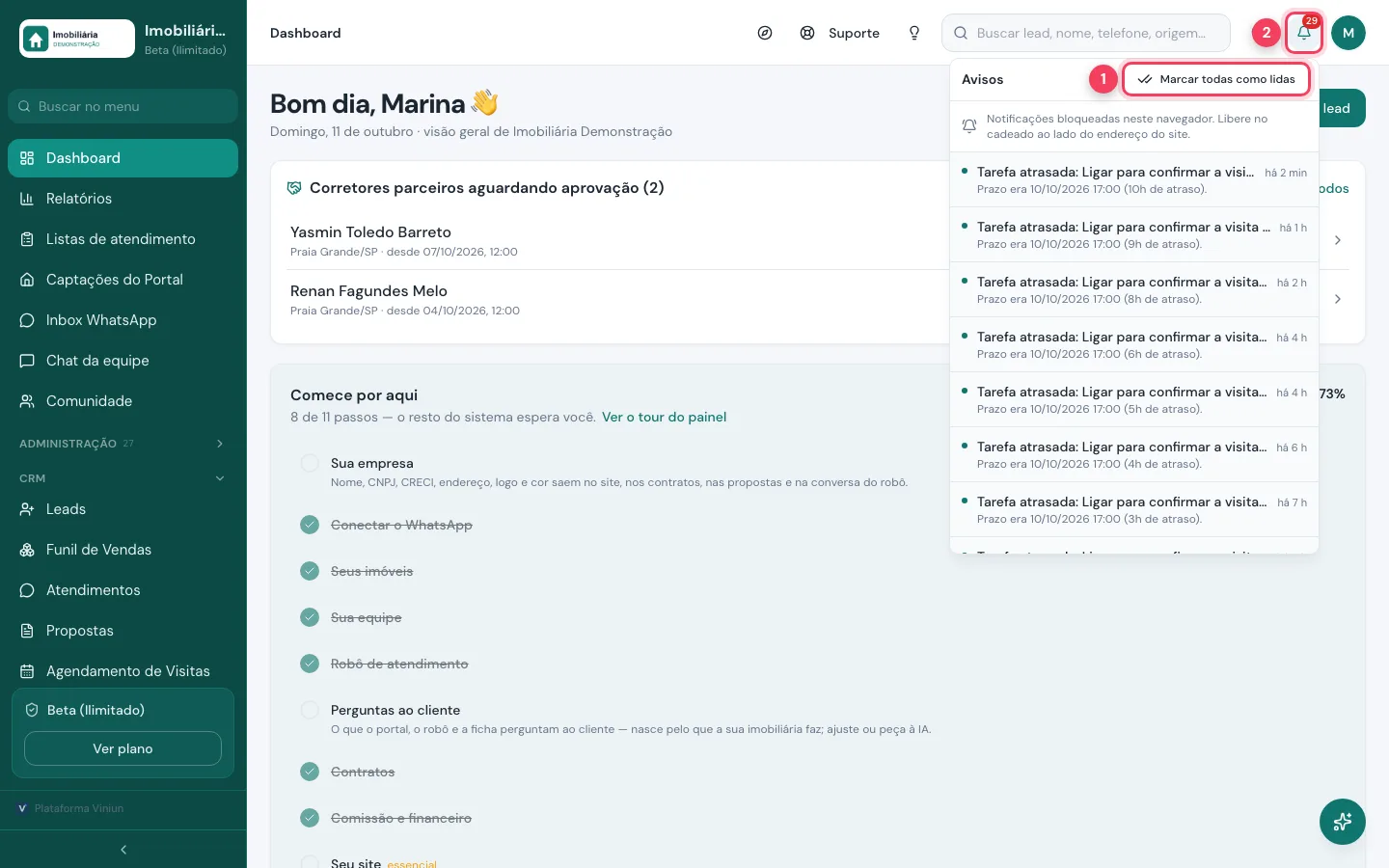Check the Perguntas ao cliente step circle
Screen dimensions: 1389x868
310,710
